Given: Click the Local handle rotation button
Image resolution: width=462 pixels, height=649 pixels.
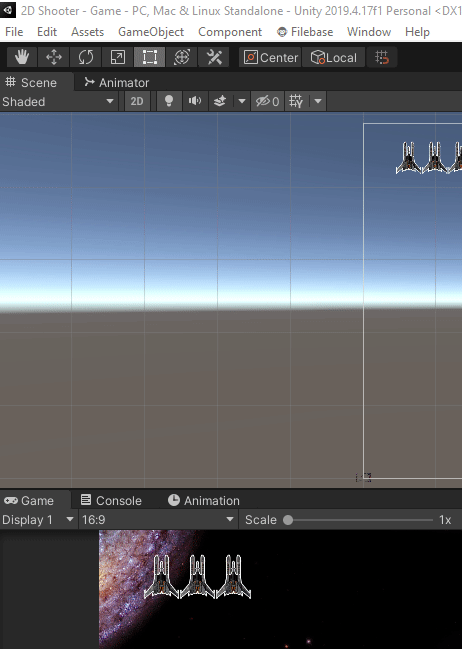Looking at the screenshot, I should click(334, 57).
